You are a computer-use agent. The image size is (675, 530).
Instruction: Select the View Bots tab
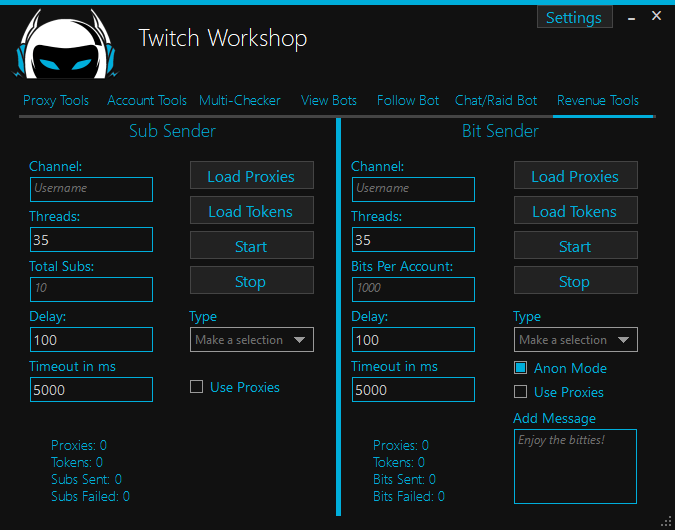pyautogui.click(x=329, y=100)
